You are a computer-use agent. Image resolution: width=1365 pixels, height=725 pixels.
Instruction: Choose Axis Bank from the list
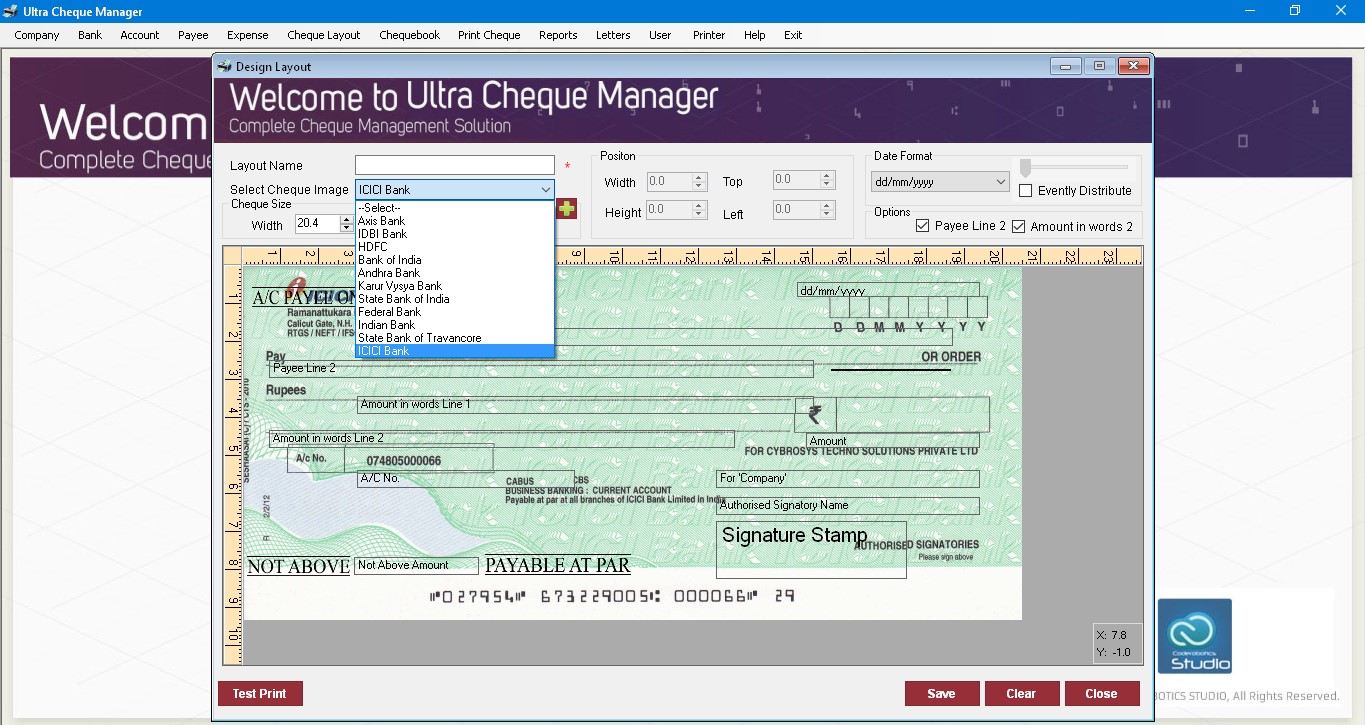pos(455,221)
